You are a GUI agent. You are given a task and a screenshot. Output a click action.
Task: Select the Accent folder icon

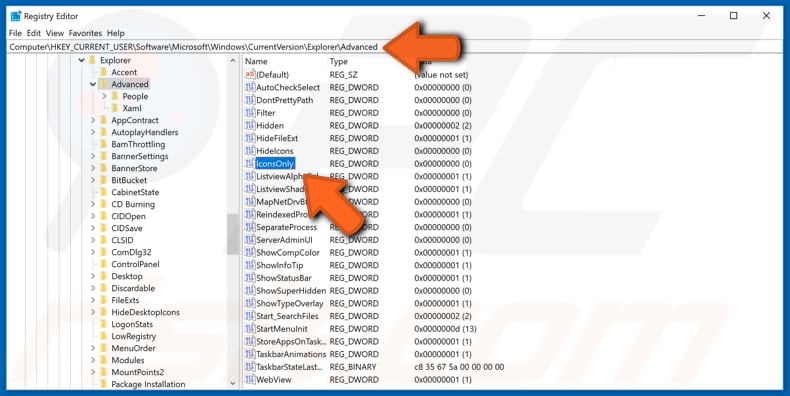(103, 72)
